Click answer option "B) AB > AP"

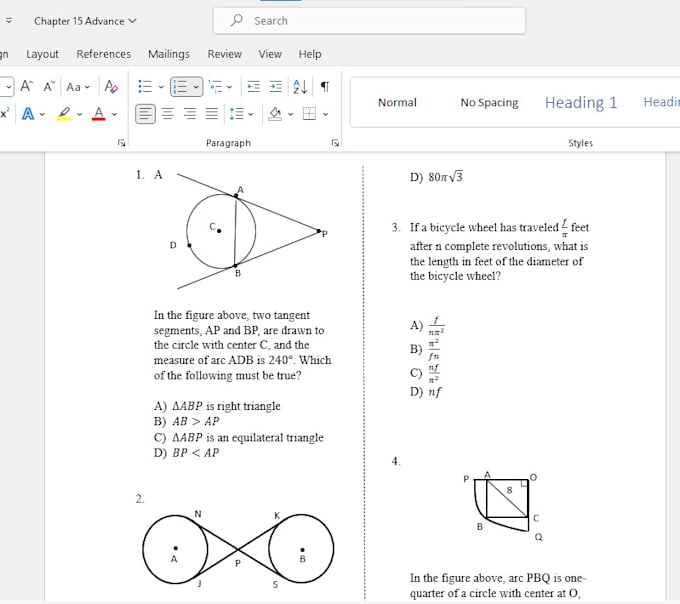tap(186, 421)
